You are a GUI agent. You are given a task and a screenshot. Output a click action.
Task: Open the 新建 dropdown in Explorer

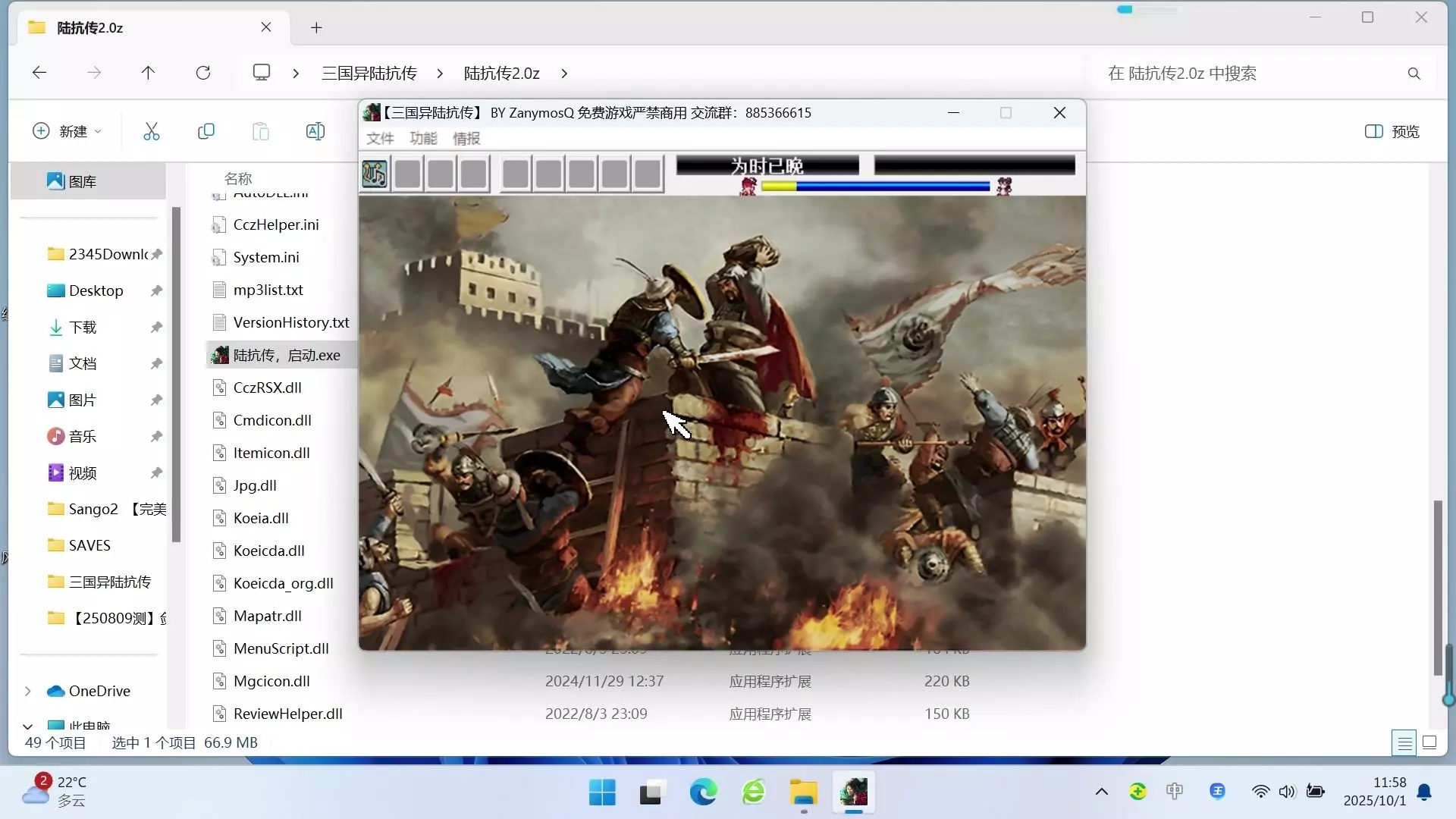coord(67,131)
